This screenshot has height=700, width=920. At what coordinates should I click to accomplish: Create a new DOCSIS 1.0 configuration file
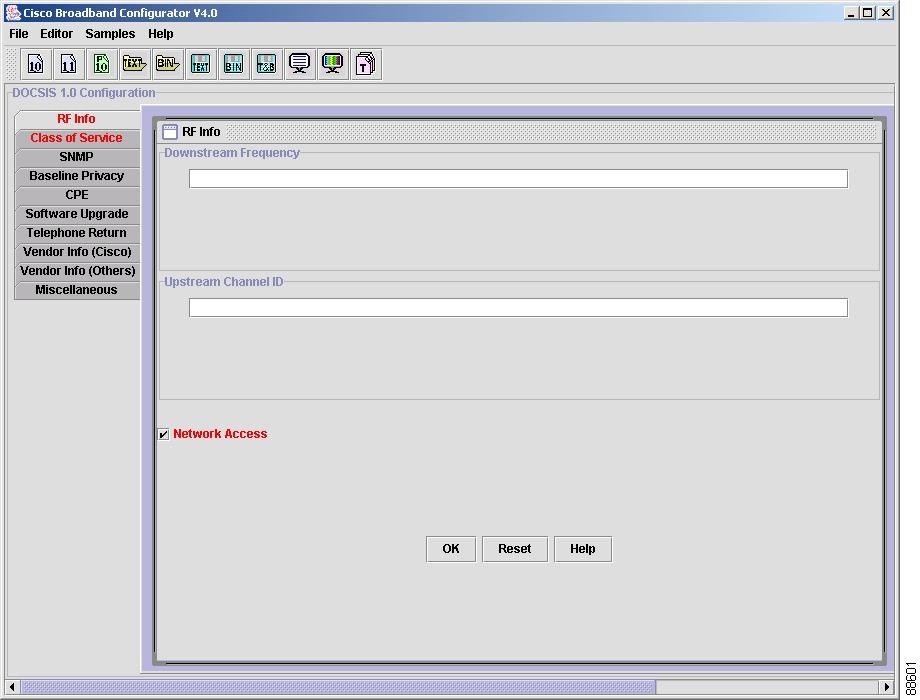(35, 63)
